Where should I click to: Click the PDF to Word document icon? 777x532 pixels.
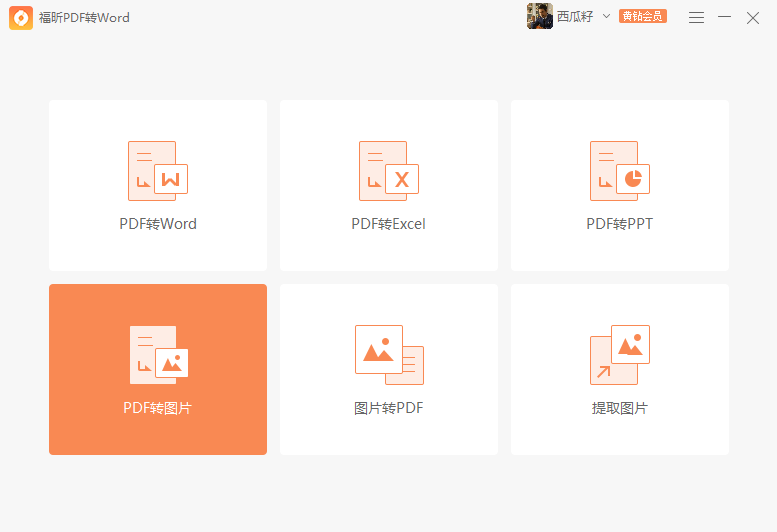157,171
